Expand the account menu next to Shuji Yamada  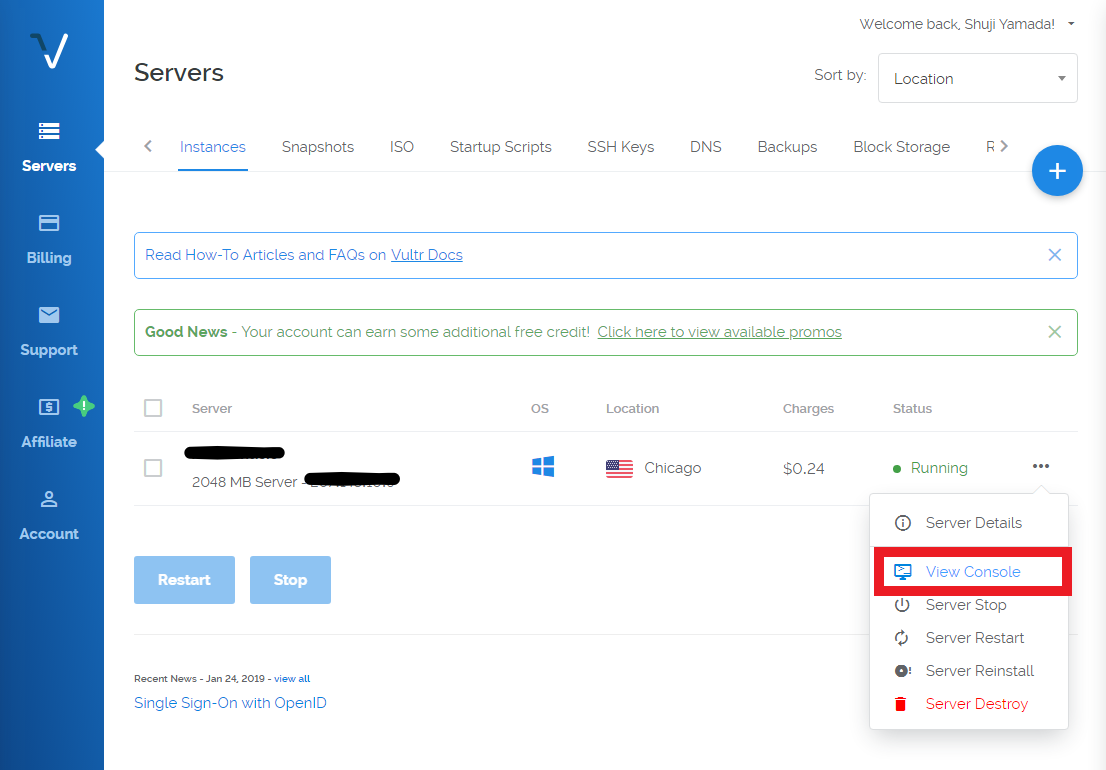point(1070,23)
